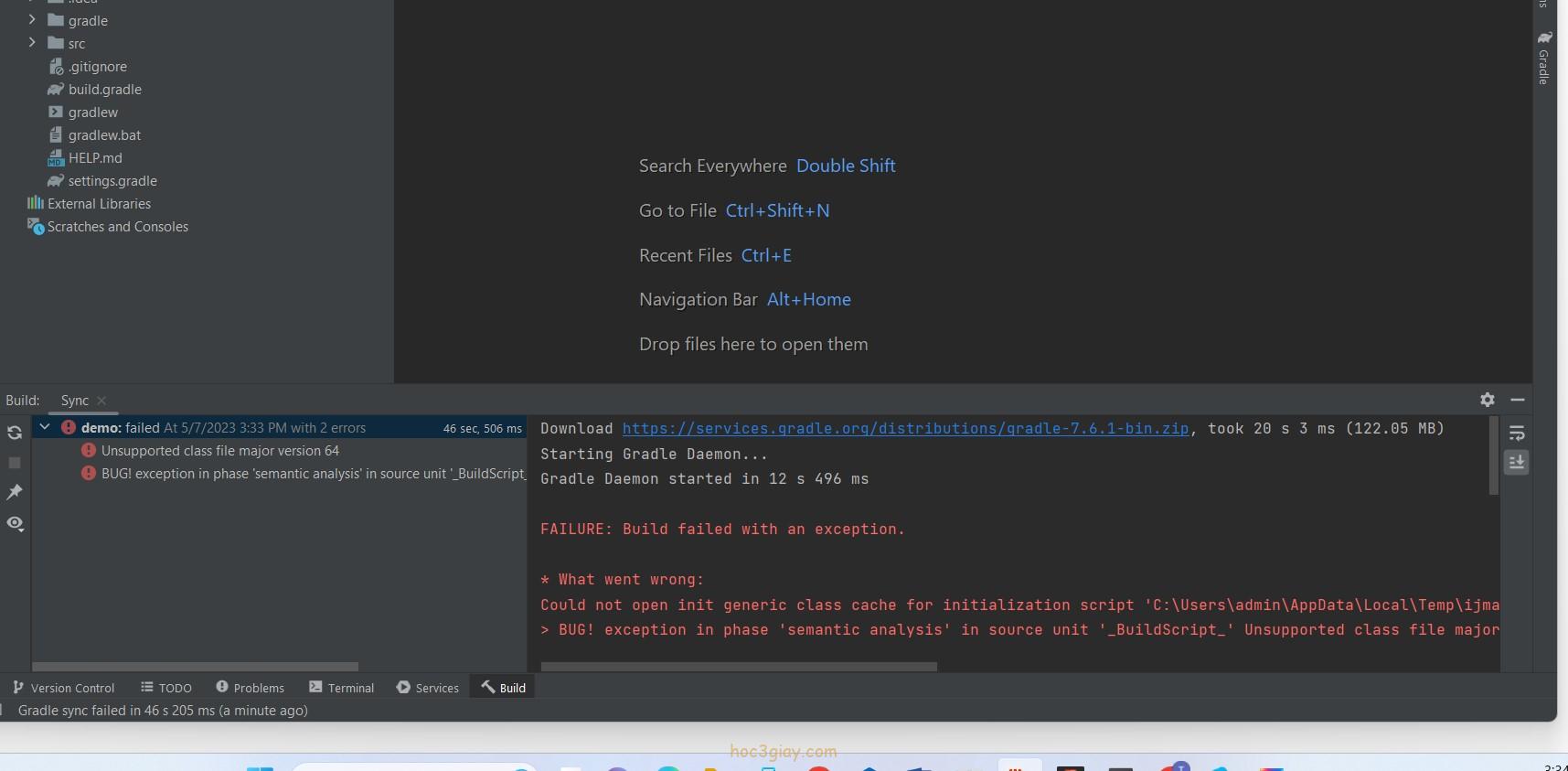The height and width of the screenshot is (771, 1568).
Task: Toggle the eye view options icon
Action: pos(15,523)
